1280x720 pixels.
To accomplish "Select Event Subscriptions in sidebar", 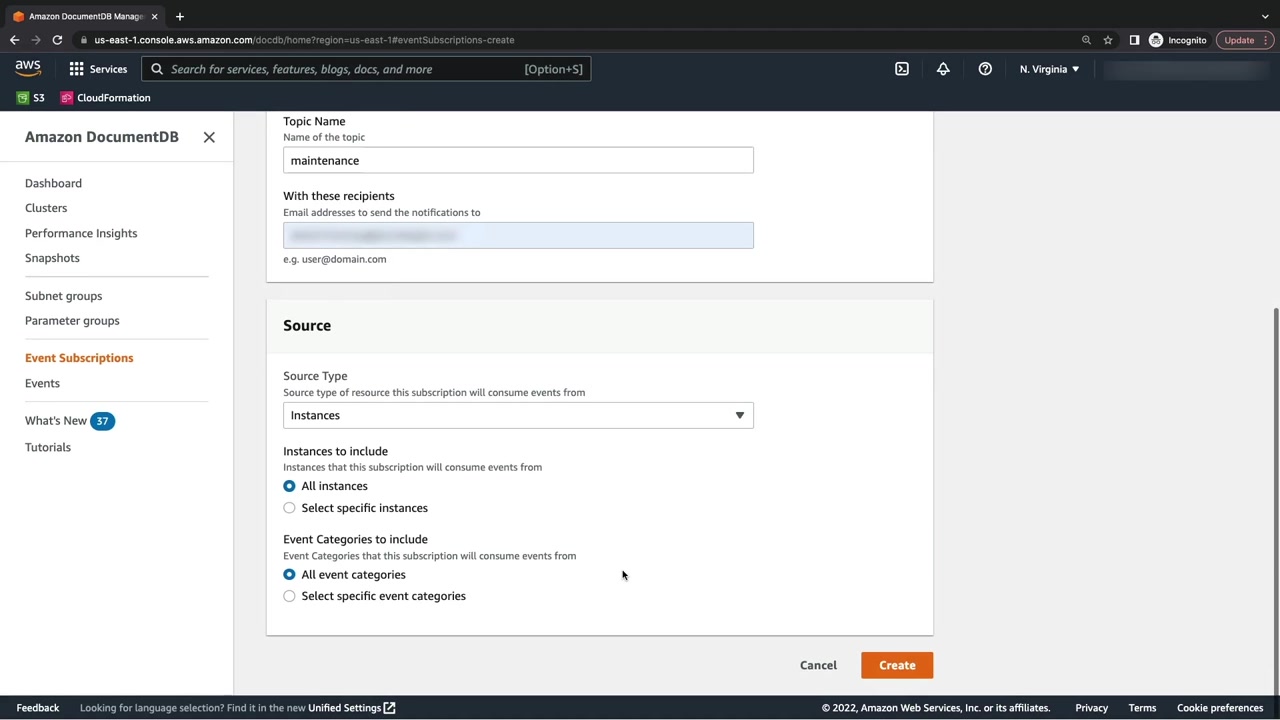I will (x=79, y=358).
